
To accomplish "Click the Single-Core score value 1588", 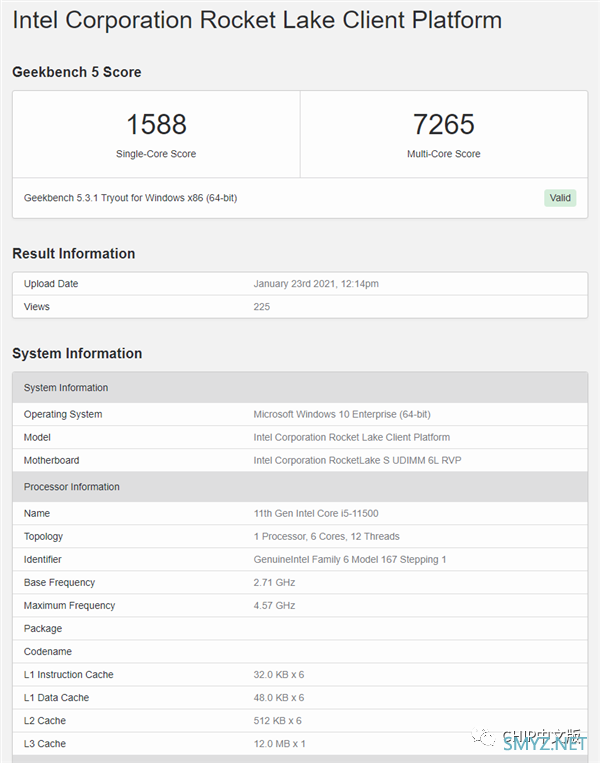I will pyautogui.click(x=156, y=124).
